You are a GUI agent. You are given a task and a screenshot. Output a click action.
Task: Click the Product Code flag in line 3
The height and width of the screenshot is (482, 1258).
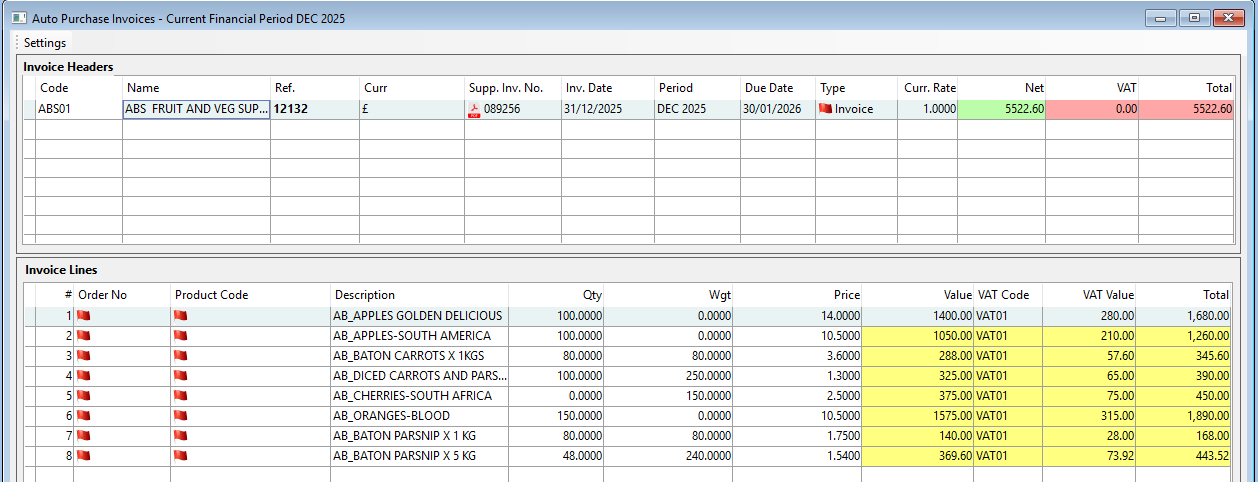pos(181,356)
